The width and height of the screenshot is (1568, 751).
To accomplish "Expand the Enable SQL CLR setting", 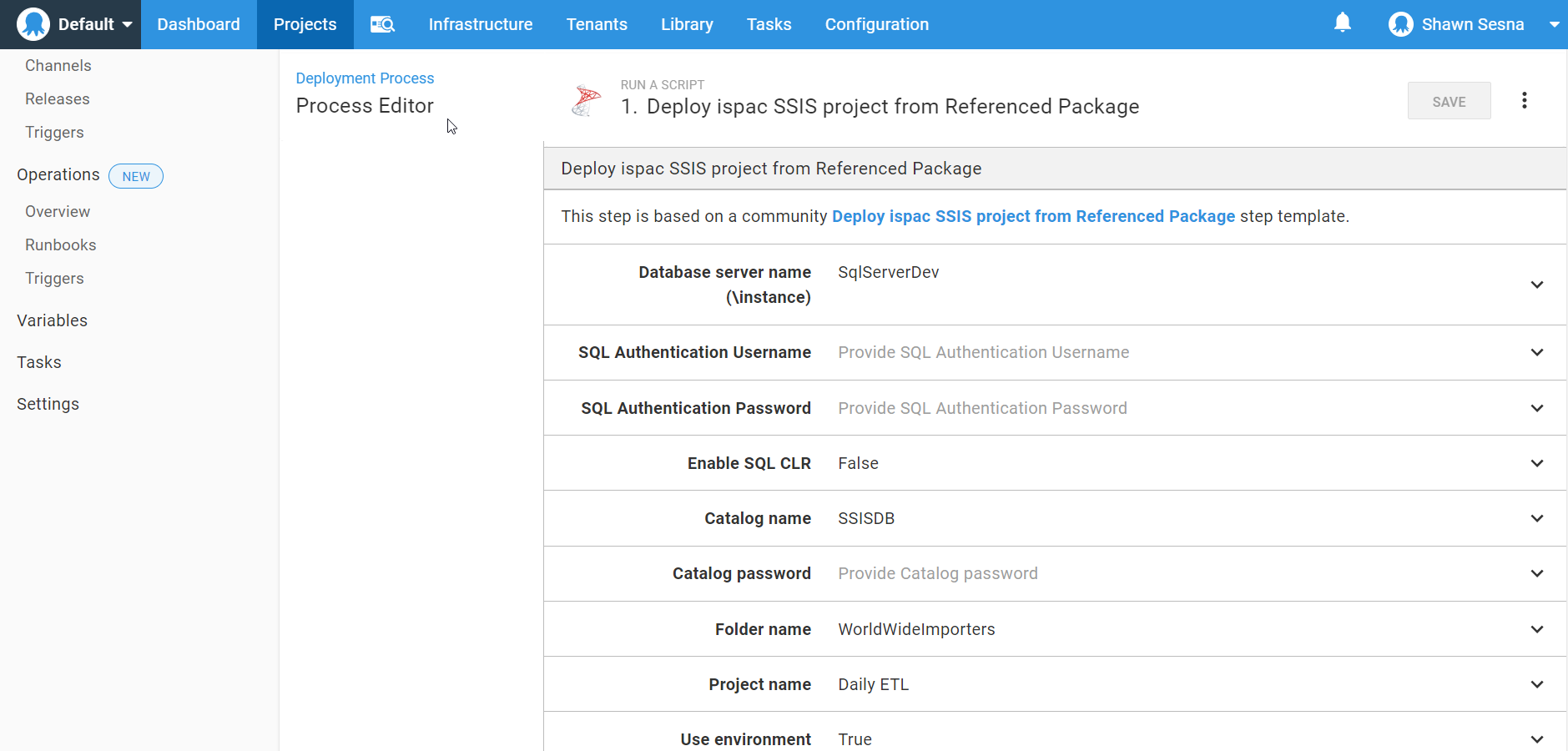I will 1536,463.
